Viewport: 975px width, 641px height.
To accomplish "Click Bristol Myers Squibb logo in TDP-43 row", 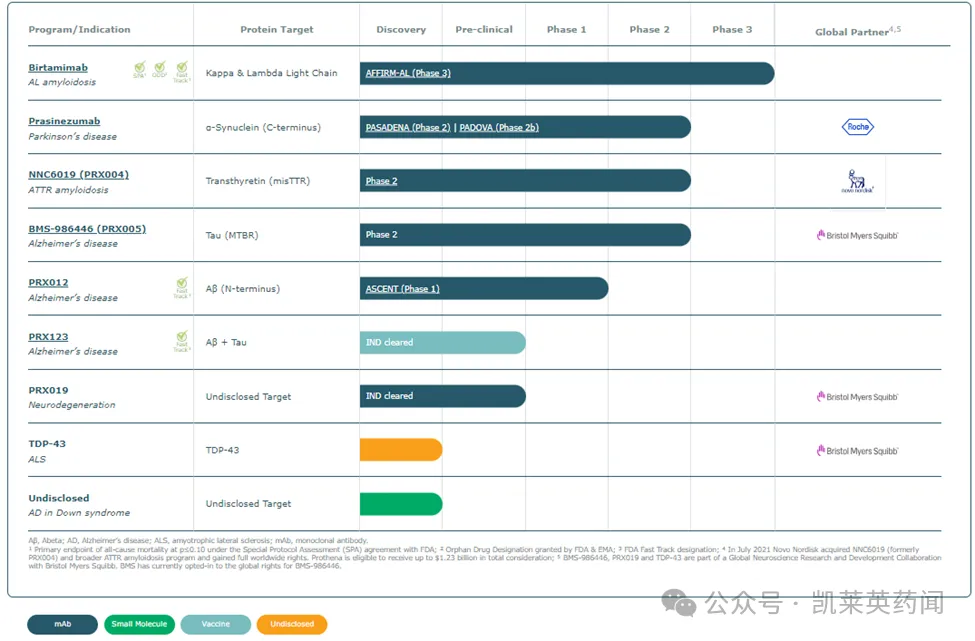I will coord(857,451).
